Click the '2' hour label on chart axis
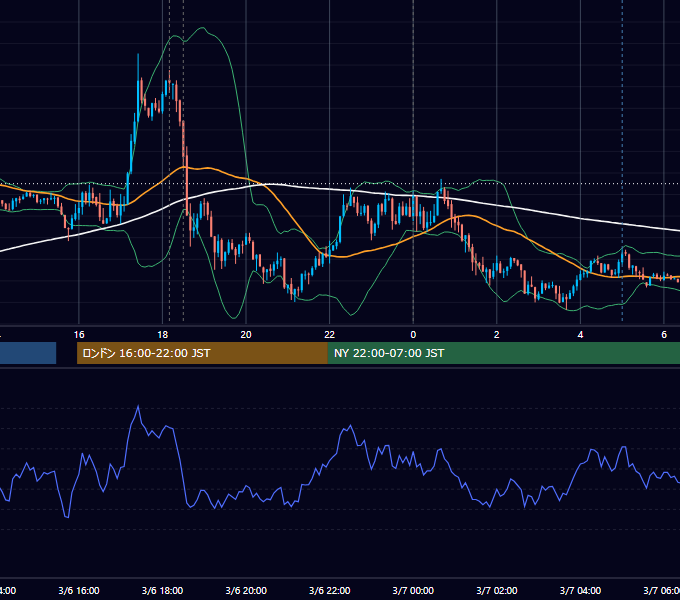Screen dimensions: 680x600 coord(497,335)
